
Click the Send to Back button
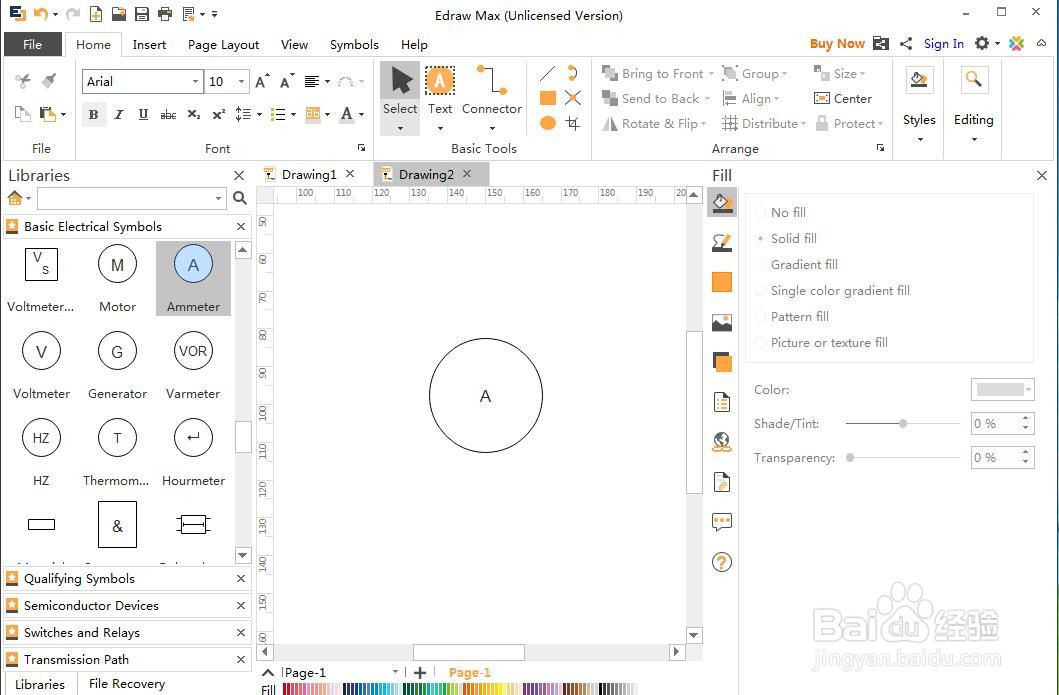(x=651, y=99)
